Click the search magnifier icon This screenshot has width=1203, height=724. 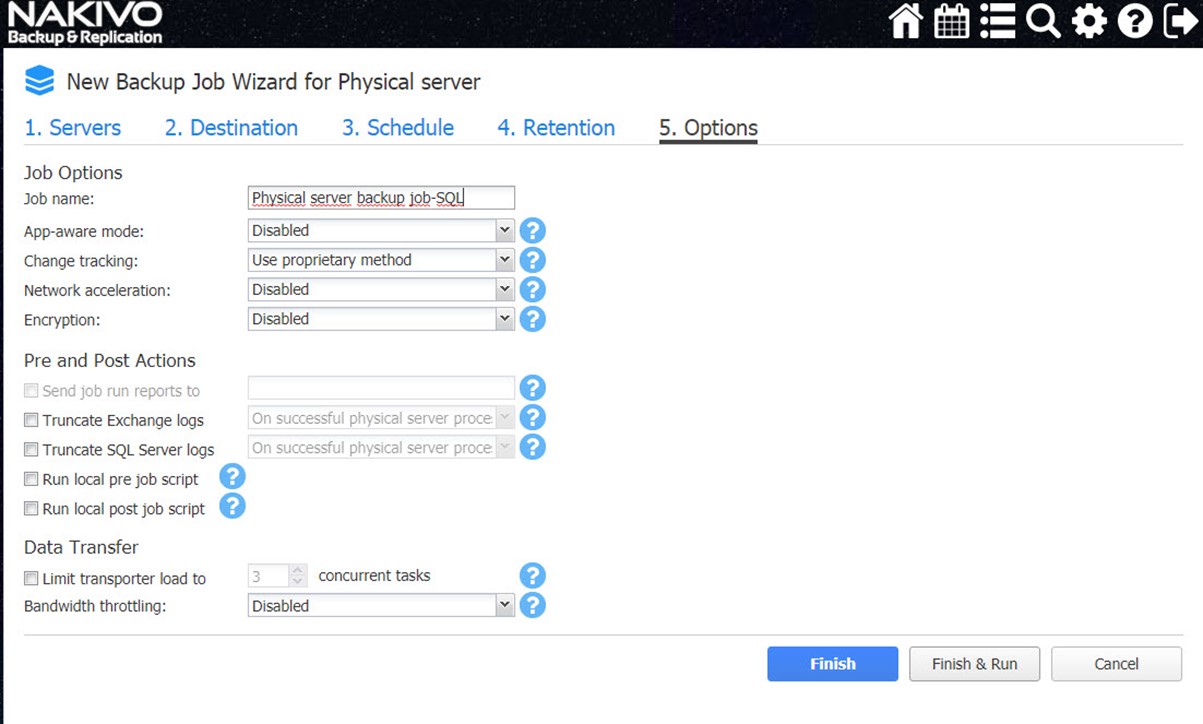[x=1043, y=22]
